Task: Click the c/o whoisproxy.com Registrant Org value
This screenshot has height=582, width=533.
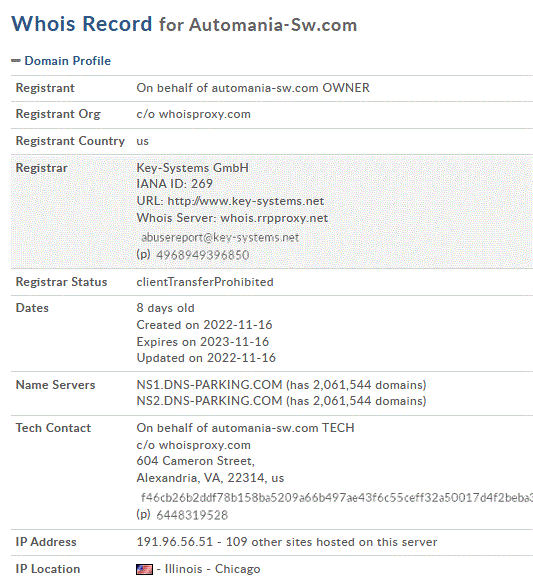Action: tap(193, 114)
